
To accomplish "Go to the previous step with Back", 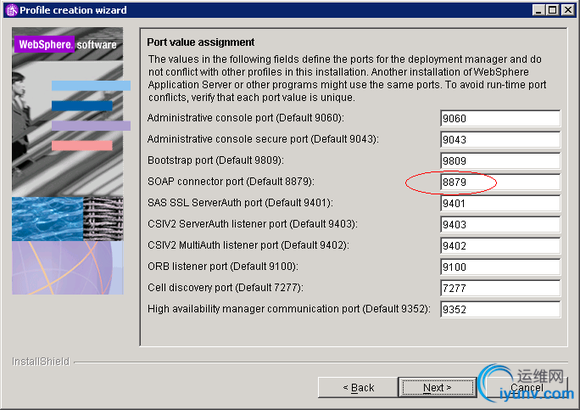I will 358,387.
